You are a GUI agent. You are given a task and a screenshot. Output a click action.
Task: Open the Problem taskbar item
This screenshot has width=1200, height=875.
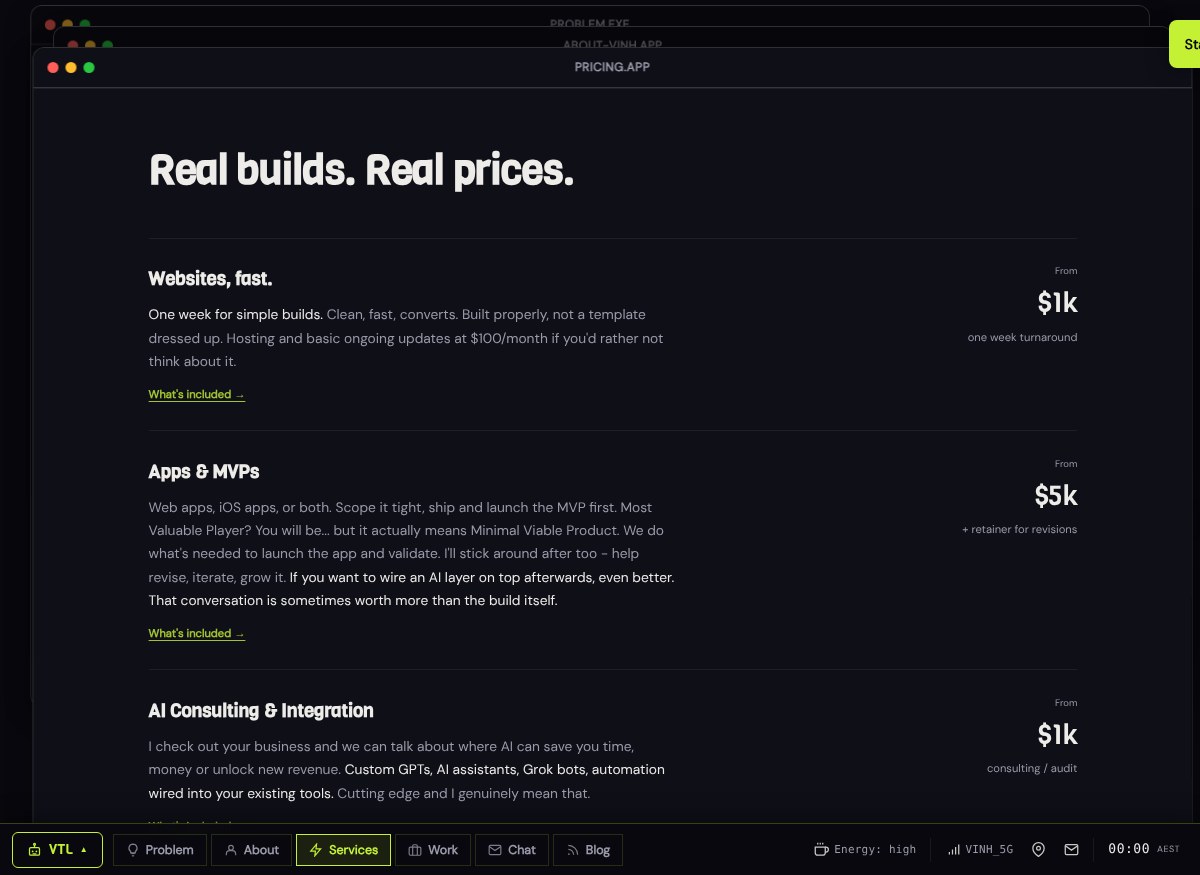[160, 850]
